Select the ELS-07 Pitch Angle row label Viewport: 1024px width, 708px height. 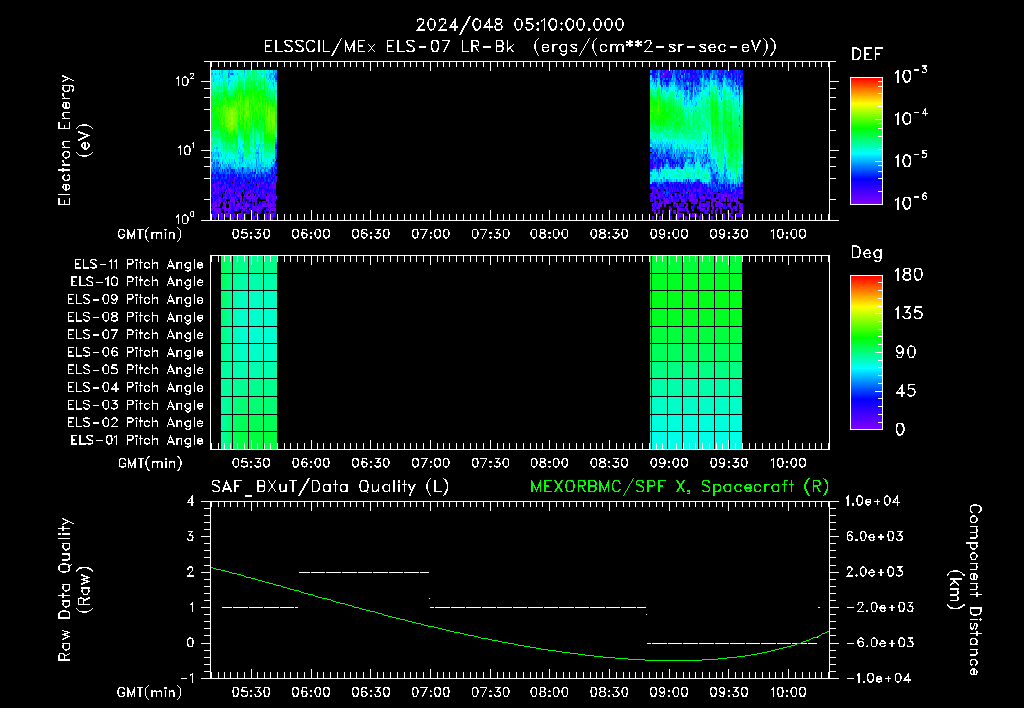[135, 334]
